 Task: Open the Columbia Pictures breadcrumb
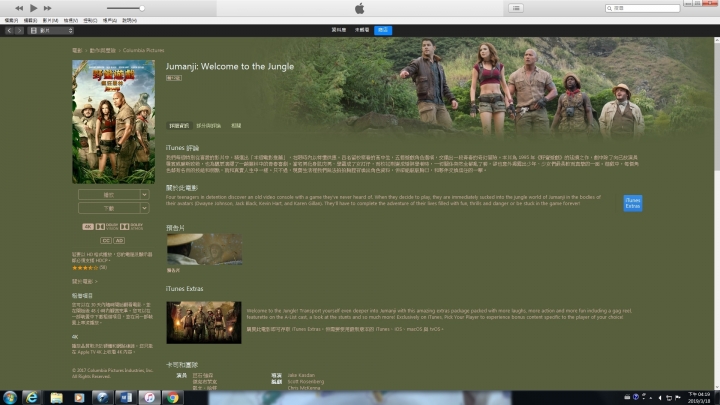(143, 50)
